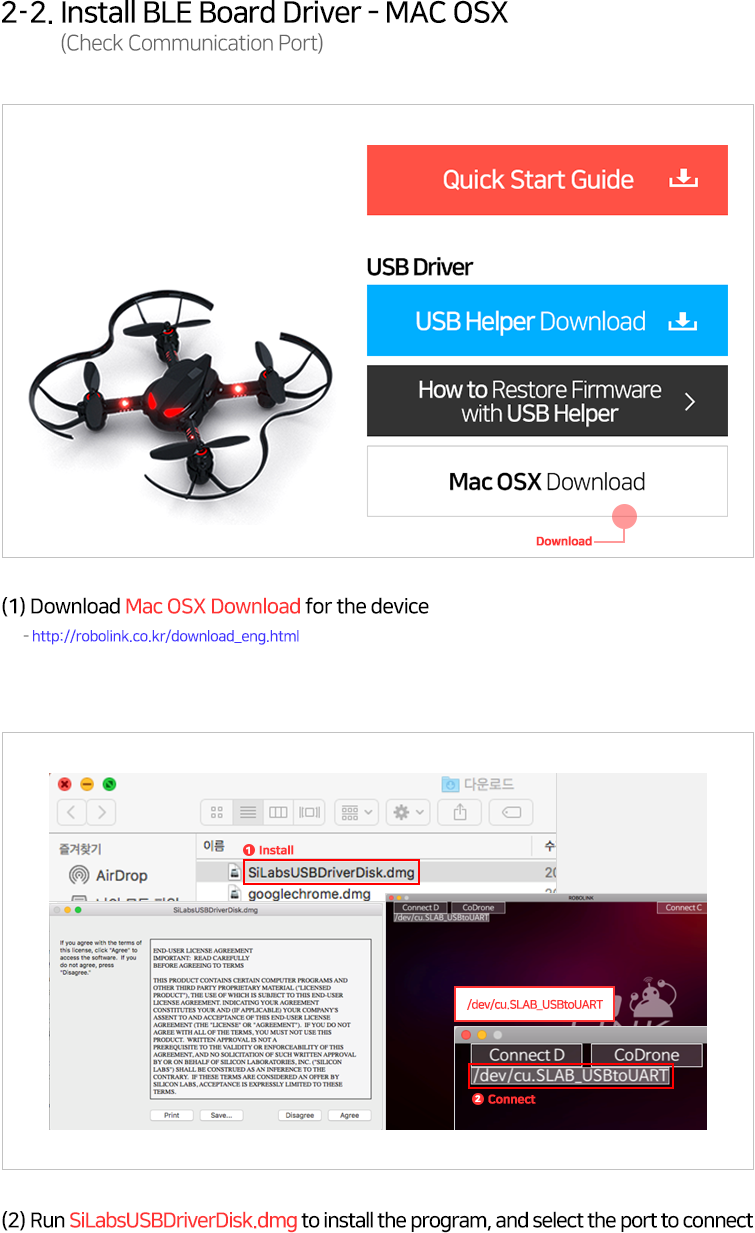Select the /dev/cu.SLAB_USBtoUART port below Connect D
The width and height of the screenshot is (755, 1233).
click(570, 1076)
